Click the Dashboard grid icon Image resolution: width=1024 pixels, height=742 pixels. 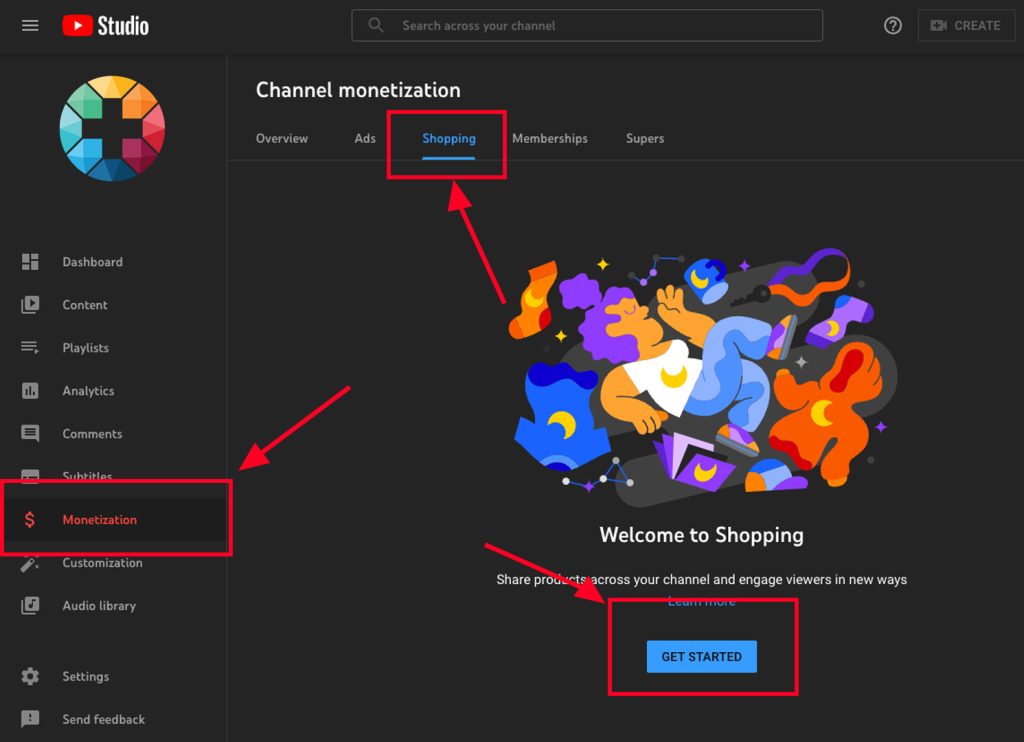pos(30,262)
